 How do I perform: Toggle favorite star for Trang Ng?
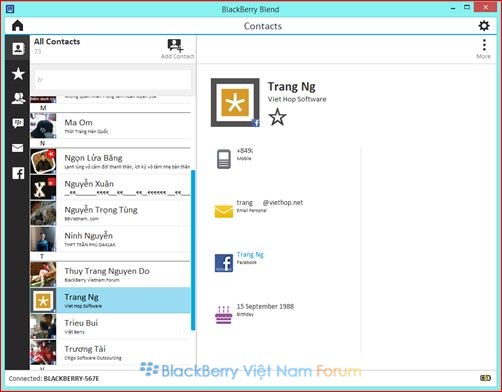tap(277, 117)
